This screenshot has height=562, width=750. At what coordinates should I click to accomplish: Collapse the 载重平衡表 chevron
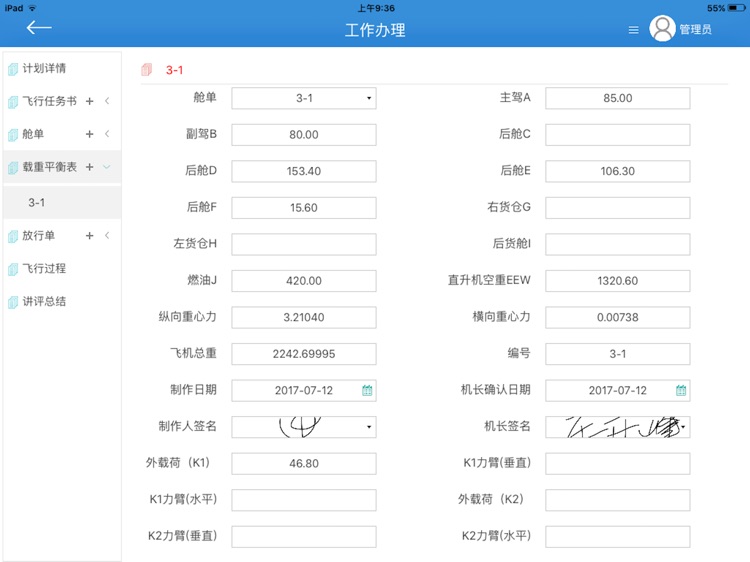[x=107, y=167]
